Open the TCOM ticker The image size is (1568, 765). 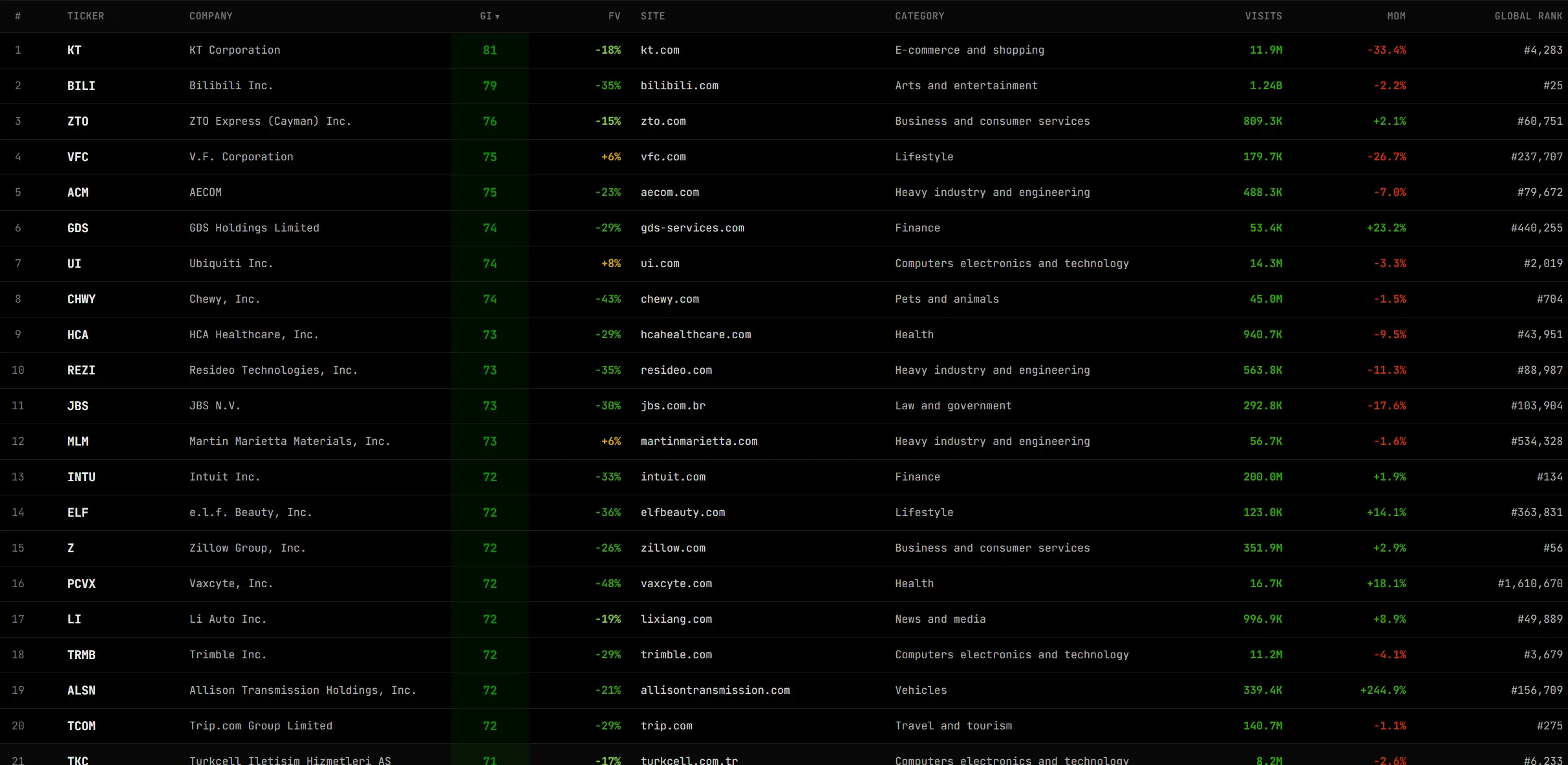point(81,726)
